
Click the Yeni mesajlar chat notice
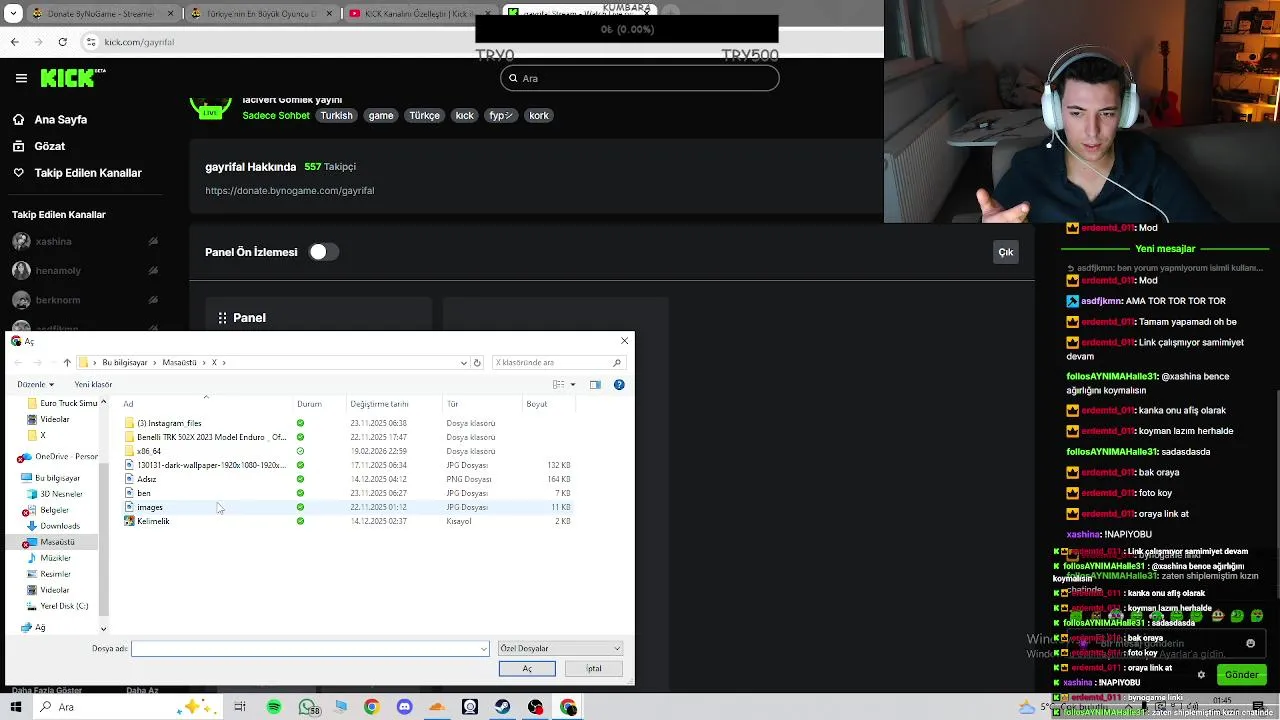point(1165,248)
